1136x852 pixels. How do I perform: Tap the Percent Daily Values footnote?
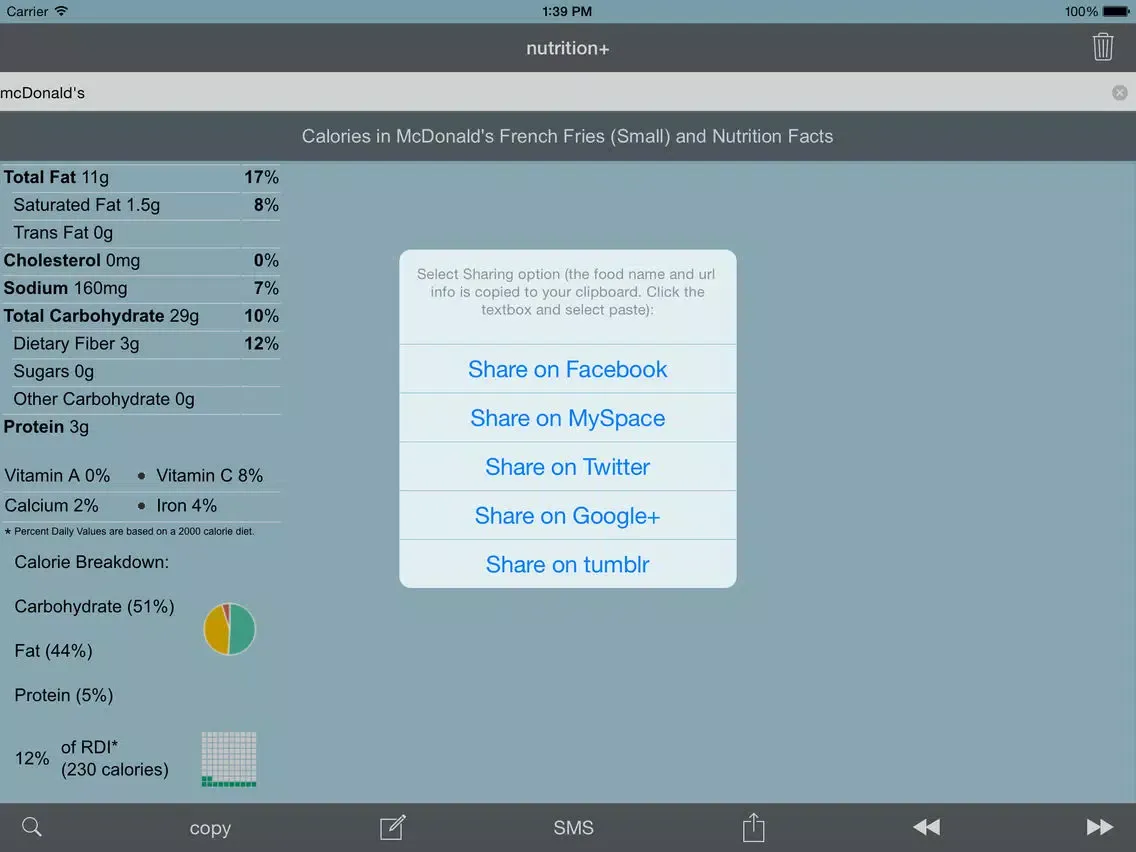(x=130, y=531)
